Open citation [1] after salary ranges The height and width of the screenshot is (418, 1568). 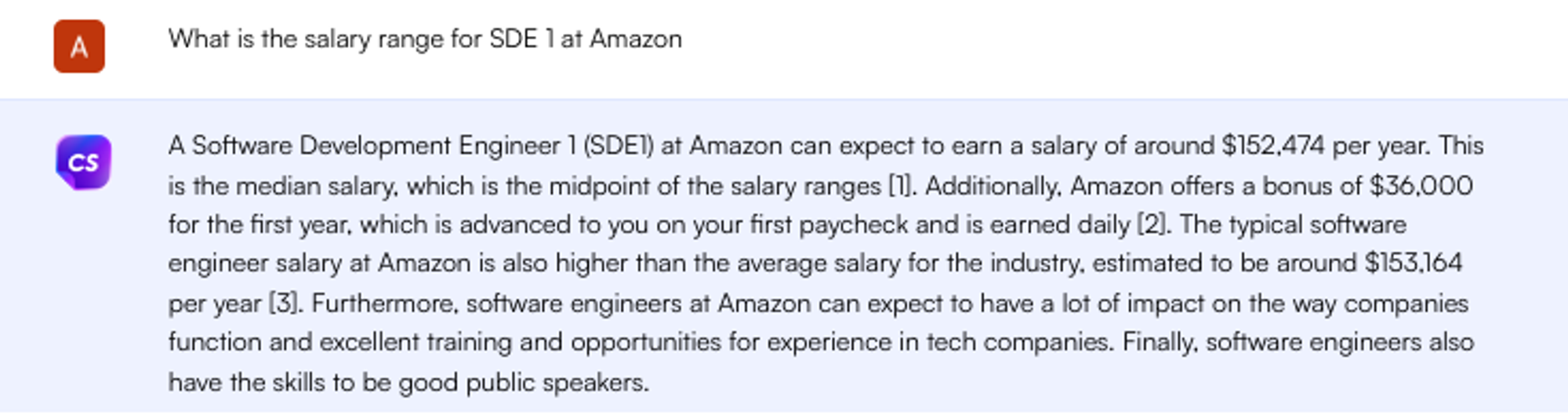pos(900,186)
